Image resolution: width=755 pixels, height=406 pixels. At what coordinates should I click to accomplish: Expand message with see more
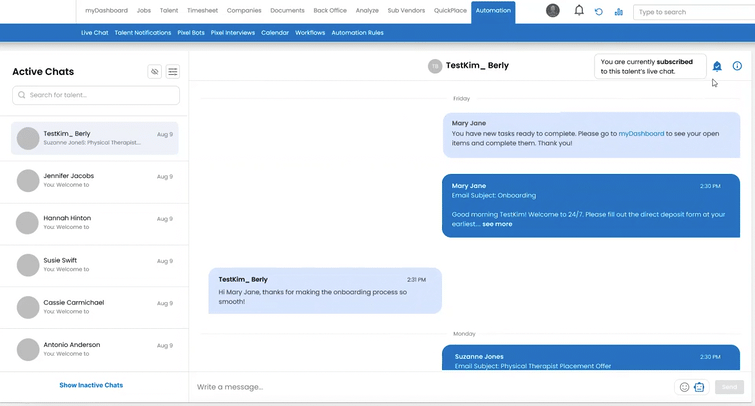click(497, 224)
